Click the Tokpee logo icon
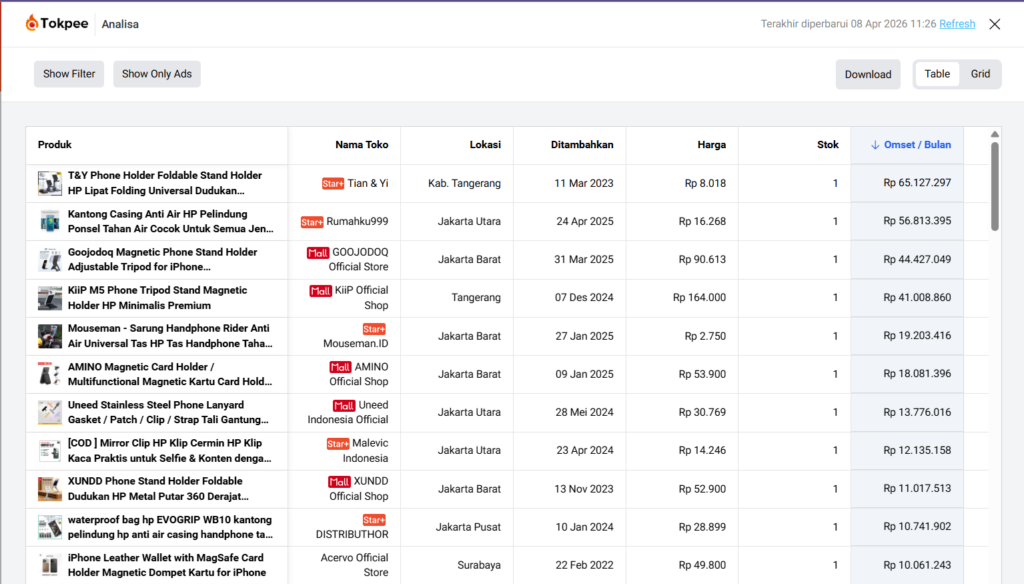The image size is (1024, 584). click(x=33, y=23)
